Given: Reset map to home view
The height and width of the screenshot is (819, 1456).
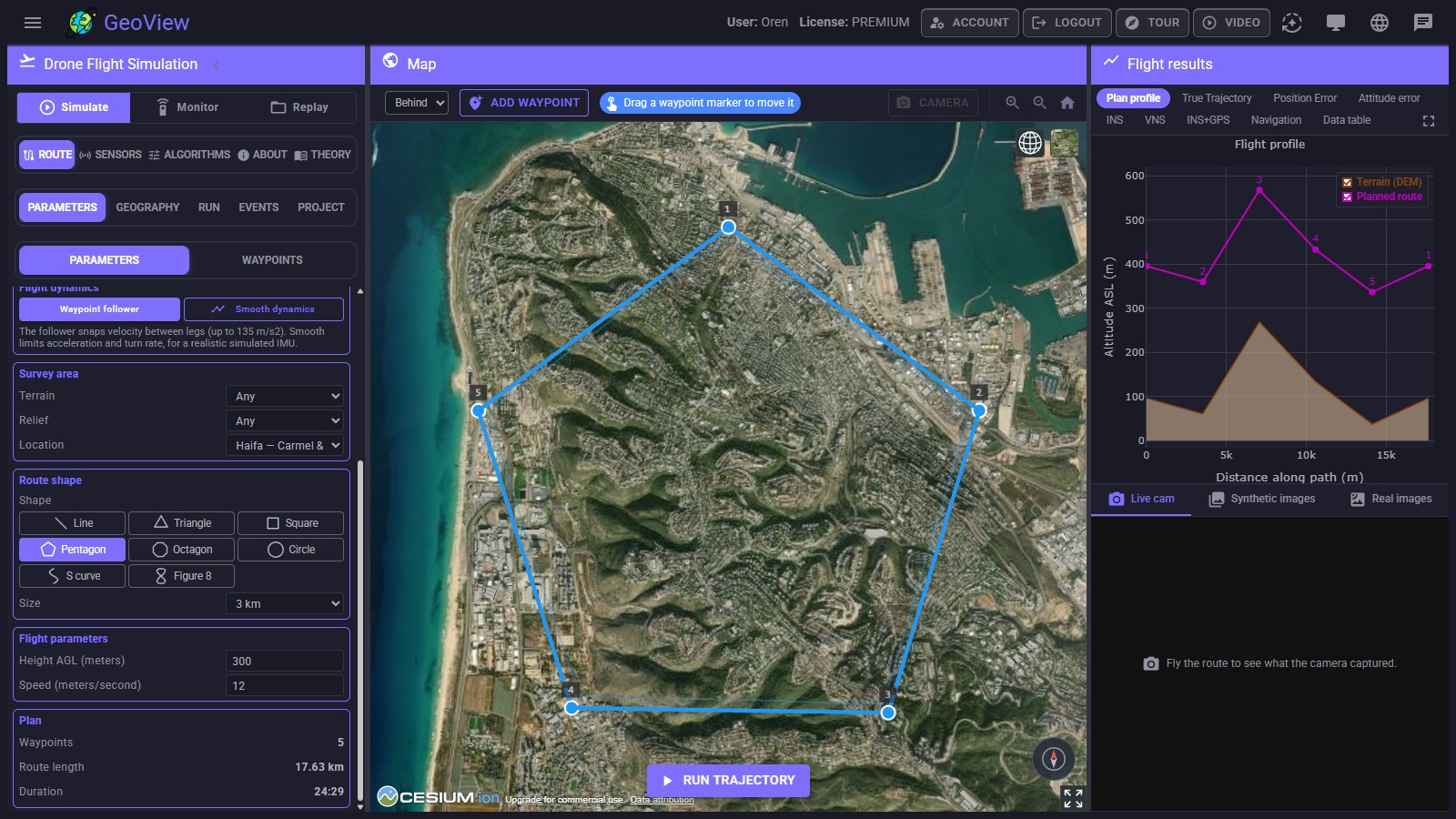Looking at the screenshot, I should [1067, 103].
